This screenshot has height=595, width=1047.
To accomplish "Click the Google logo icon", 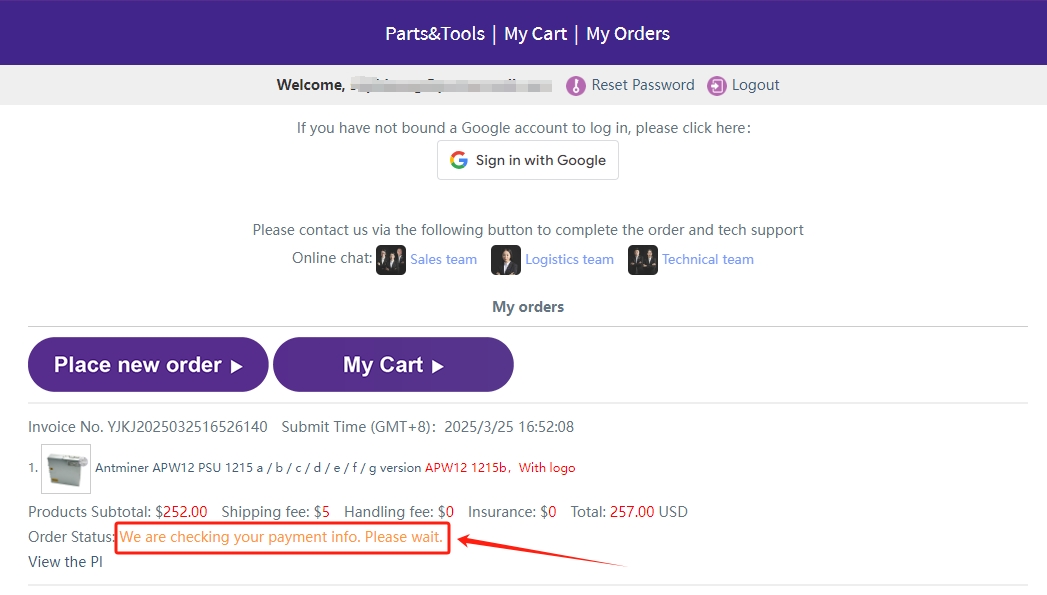I will click(459, 160).
